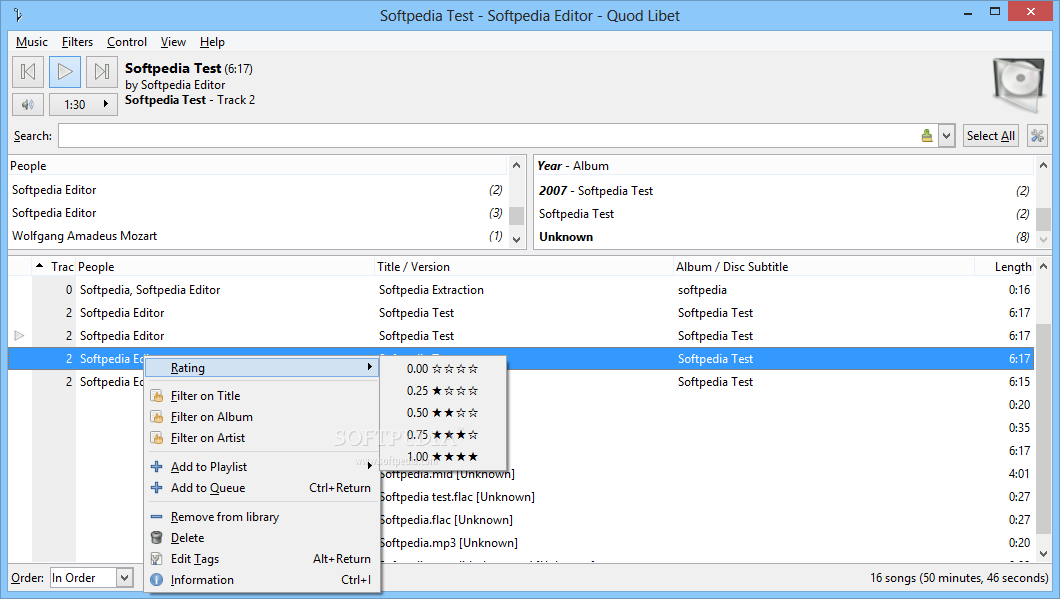Expand the Add to Playlist submenu arrow
Image resolution: width=1060 pixels, height=599 pixels.
tap(370, 466)
